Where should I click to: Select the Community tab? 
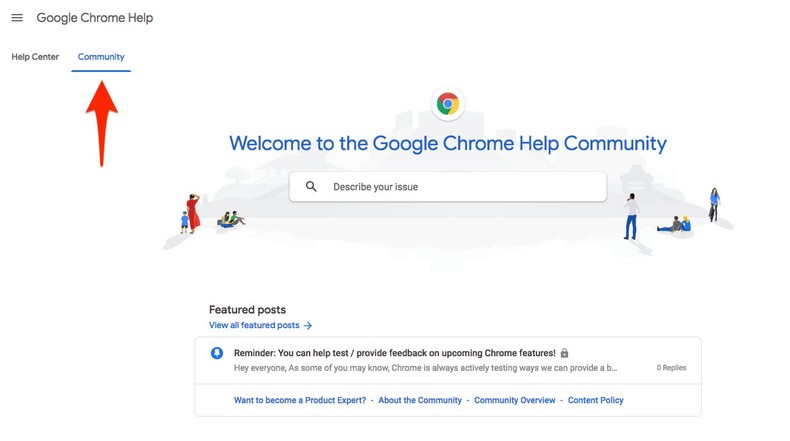pyautogui.click(x=101, y=57)
